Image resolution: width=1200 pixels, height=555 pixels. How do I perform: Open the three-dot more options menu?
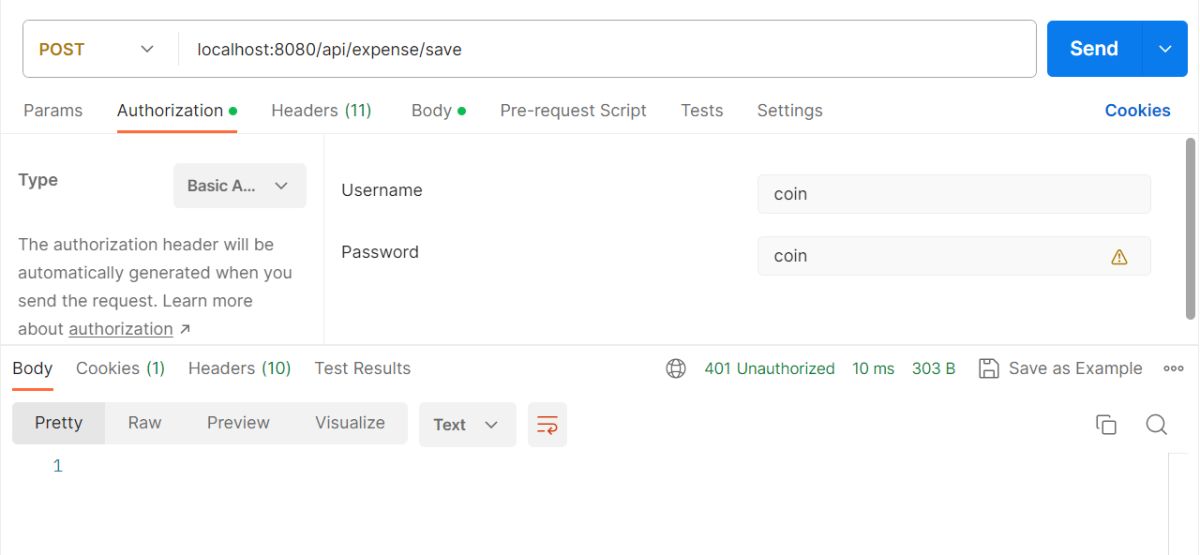coord(1173,368)
